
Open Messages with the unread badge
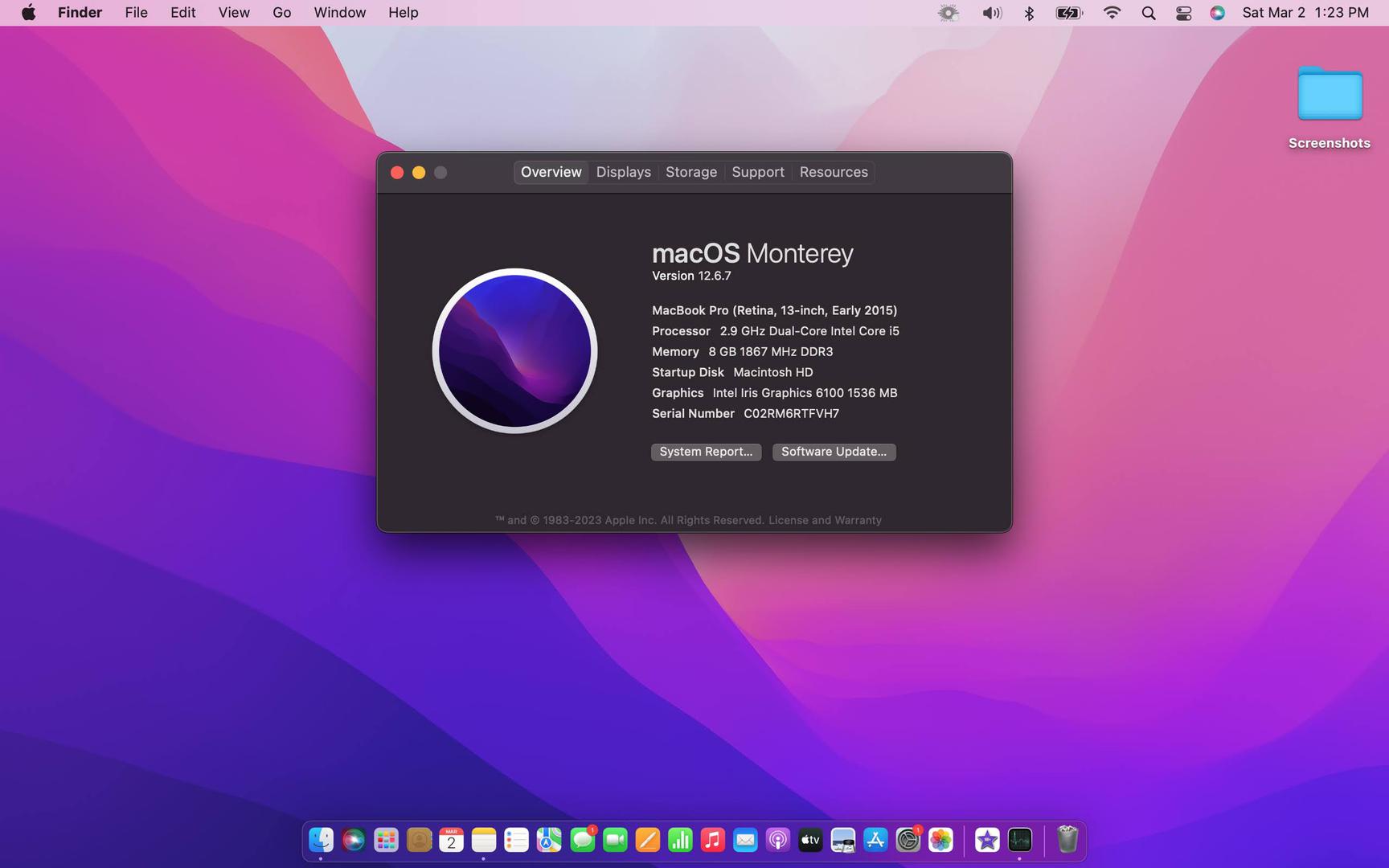tap(583, 841)
